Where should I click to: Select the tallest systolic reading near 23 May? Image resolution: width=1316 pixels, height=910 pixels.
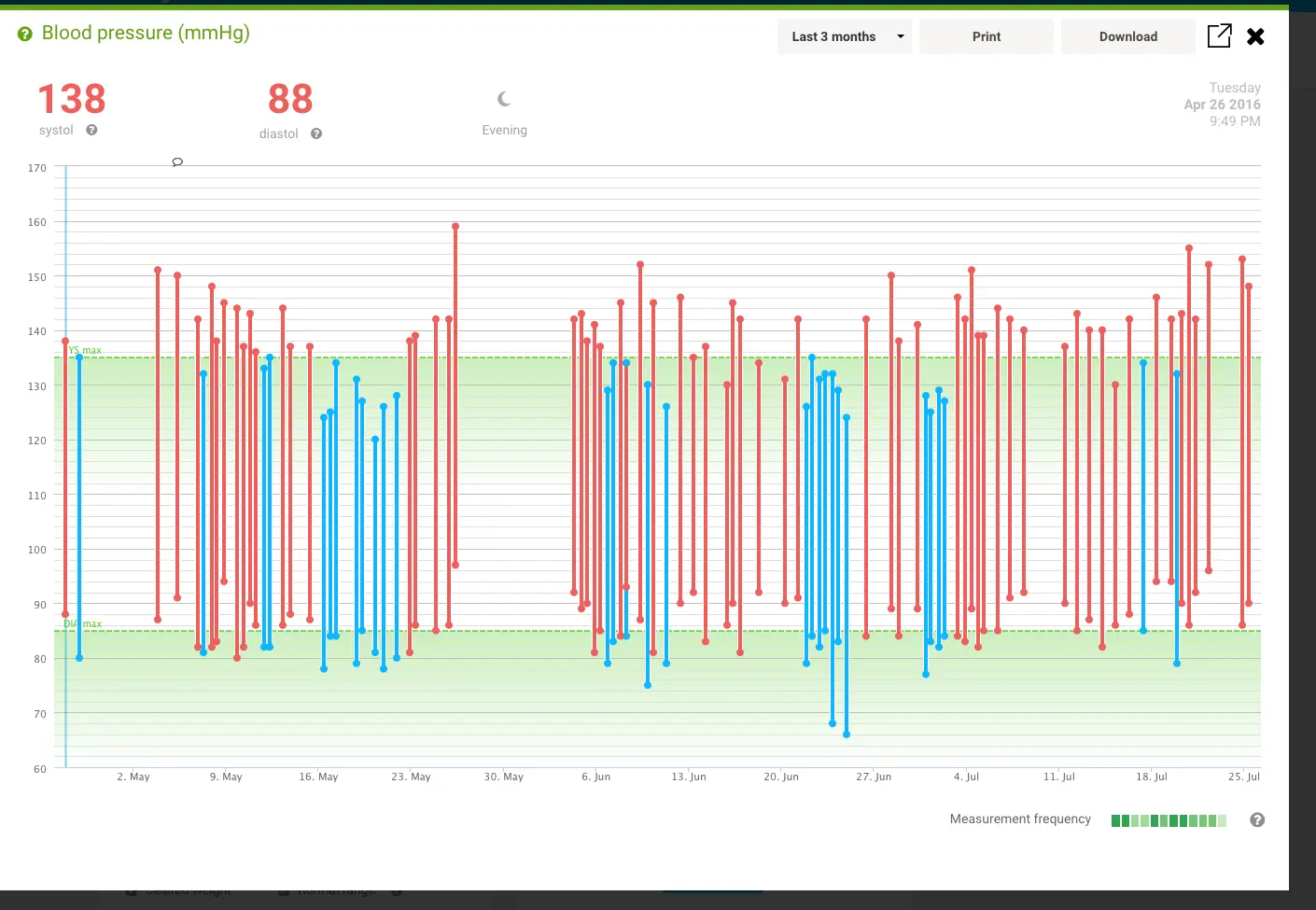click(x=455, y=227)
